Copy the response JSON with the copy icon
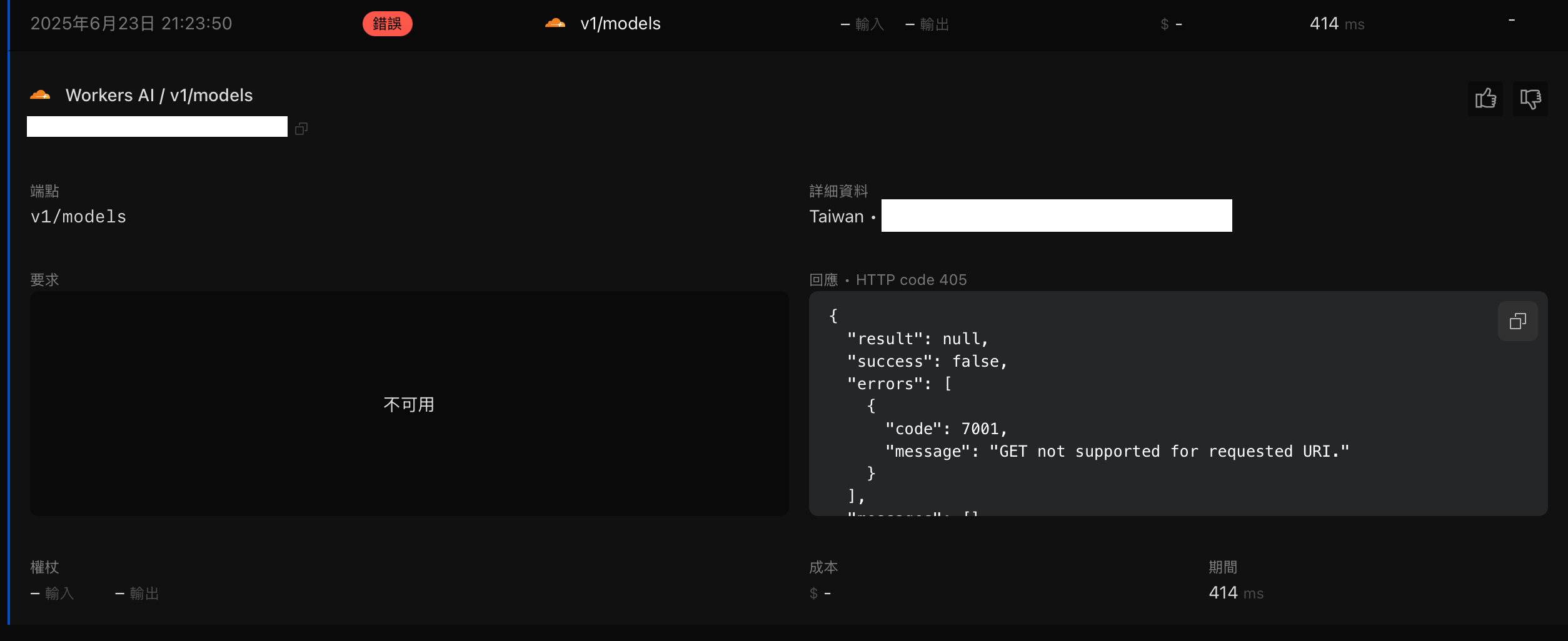The image size is (1568, 641). [x=1517, y=321]
